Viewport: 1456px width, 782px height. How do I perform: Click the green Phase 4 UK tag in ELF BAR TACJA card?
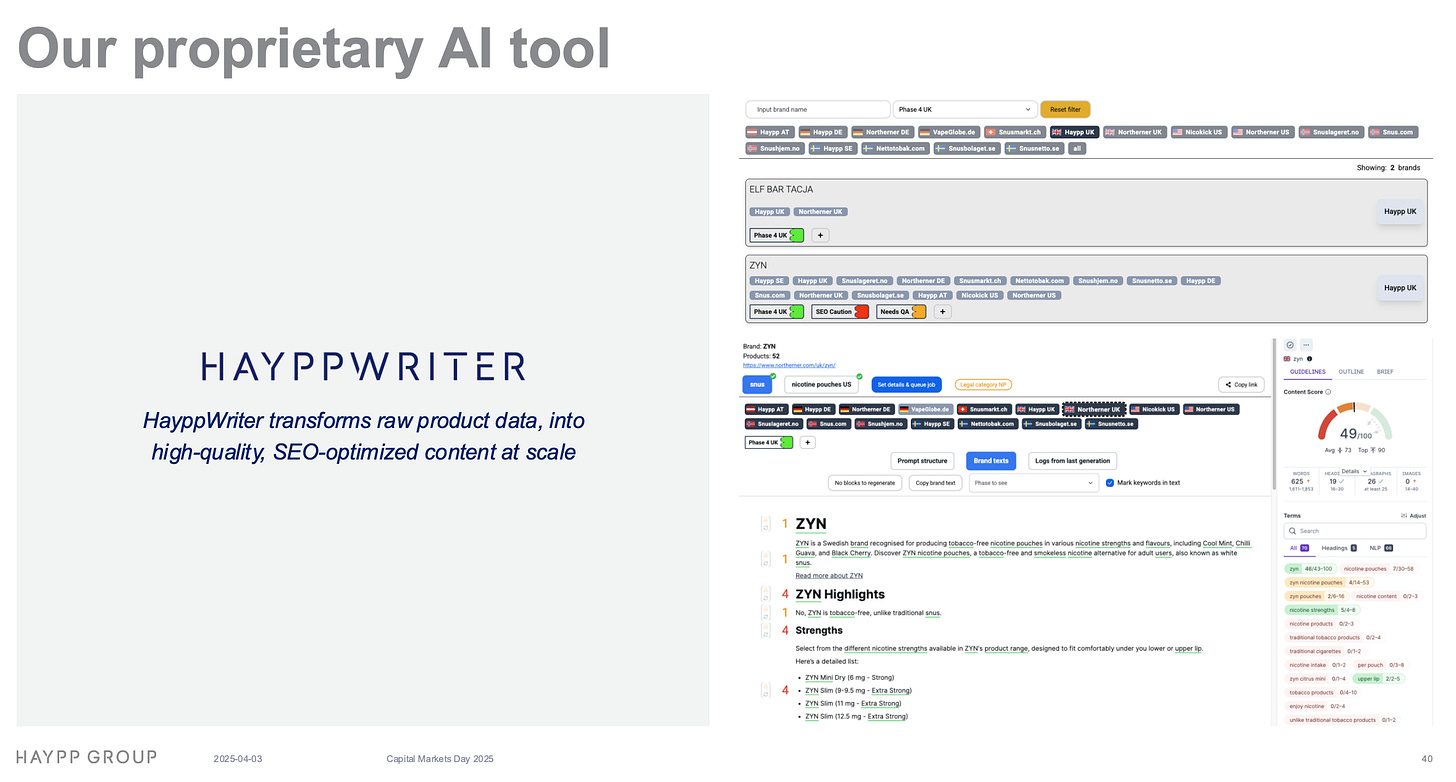coord(777,235)
